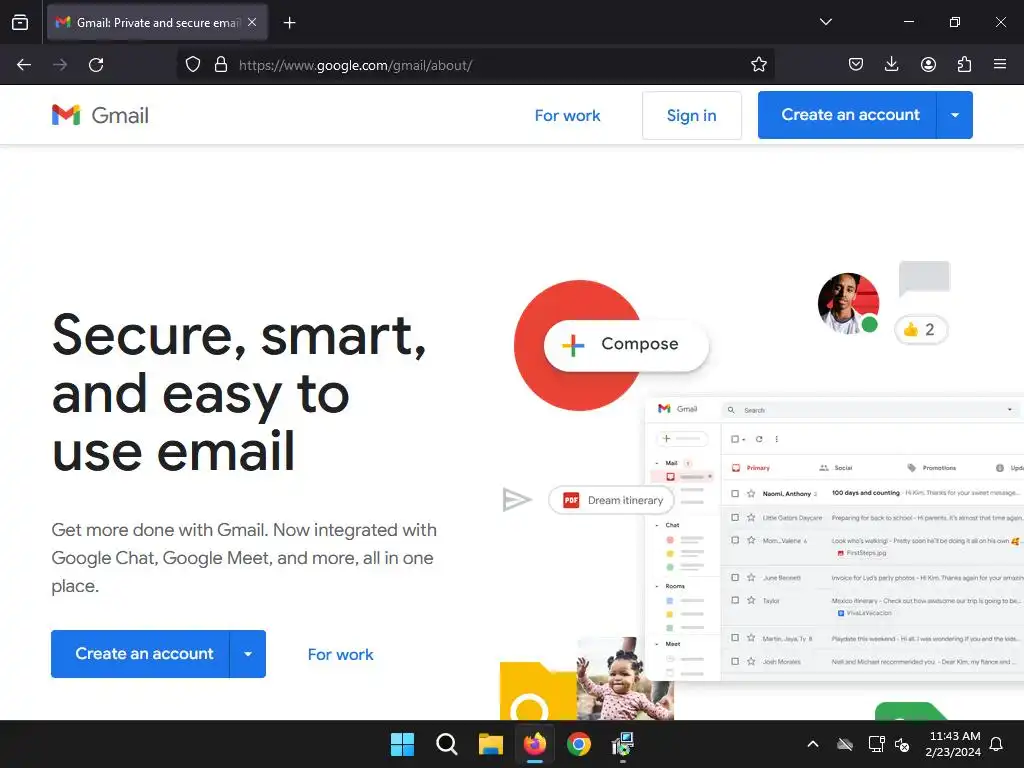
Task: Open the network status tray icon
Action: click(x=876, y=744)
